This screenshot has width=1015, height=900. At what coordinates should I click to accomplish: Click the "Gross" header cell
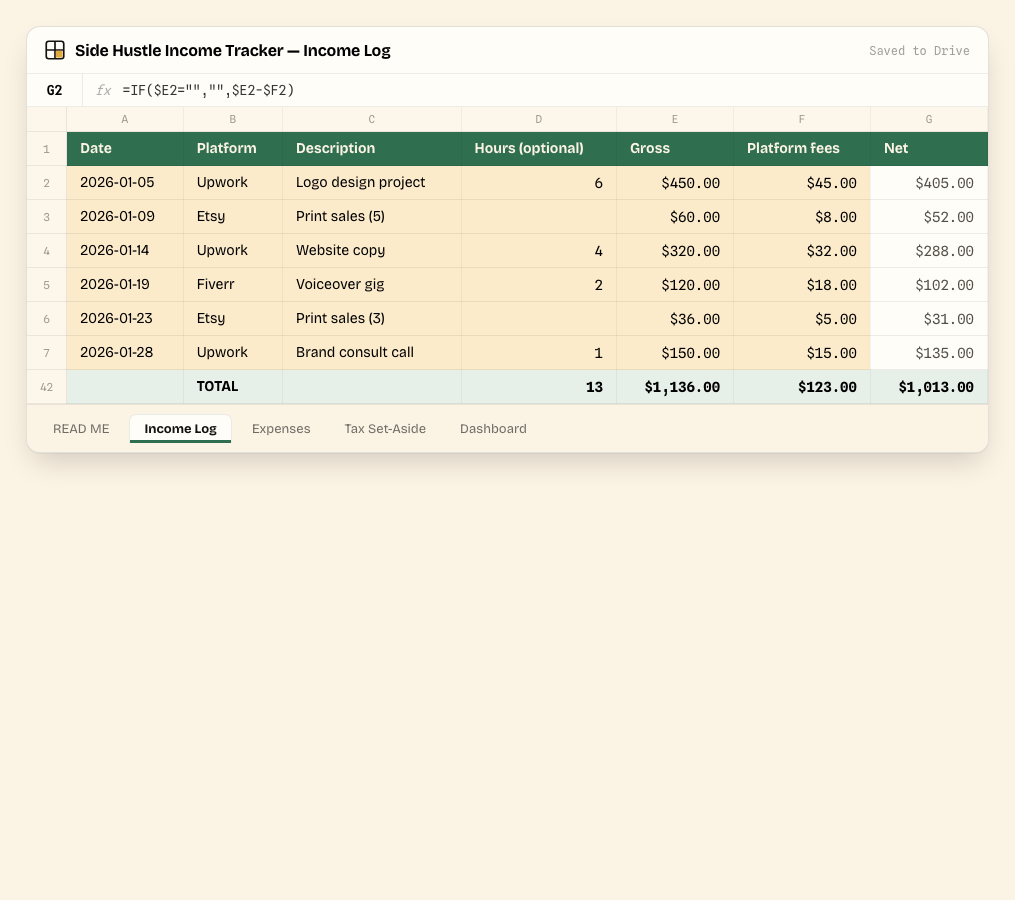point(675,149)
